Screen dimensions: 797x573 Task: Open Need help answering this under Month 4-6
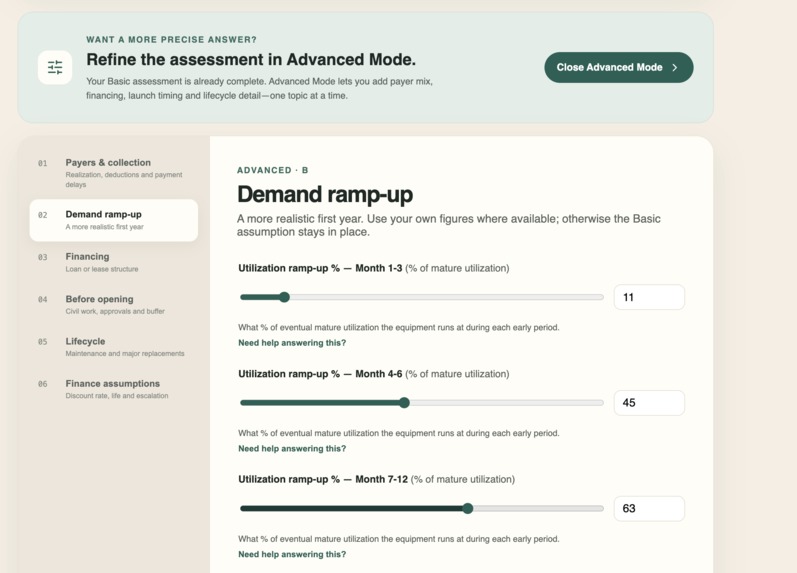(x=292, y=448)
